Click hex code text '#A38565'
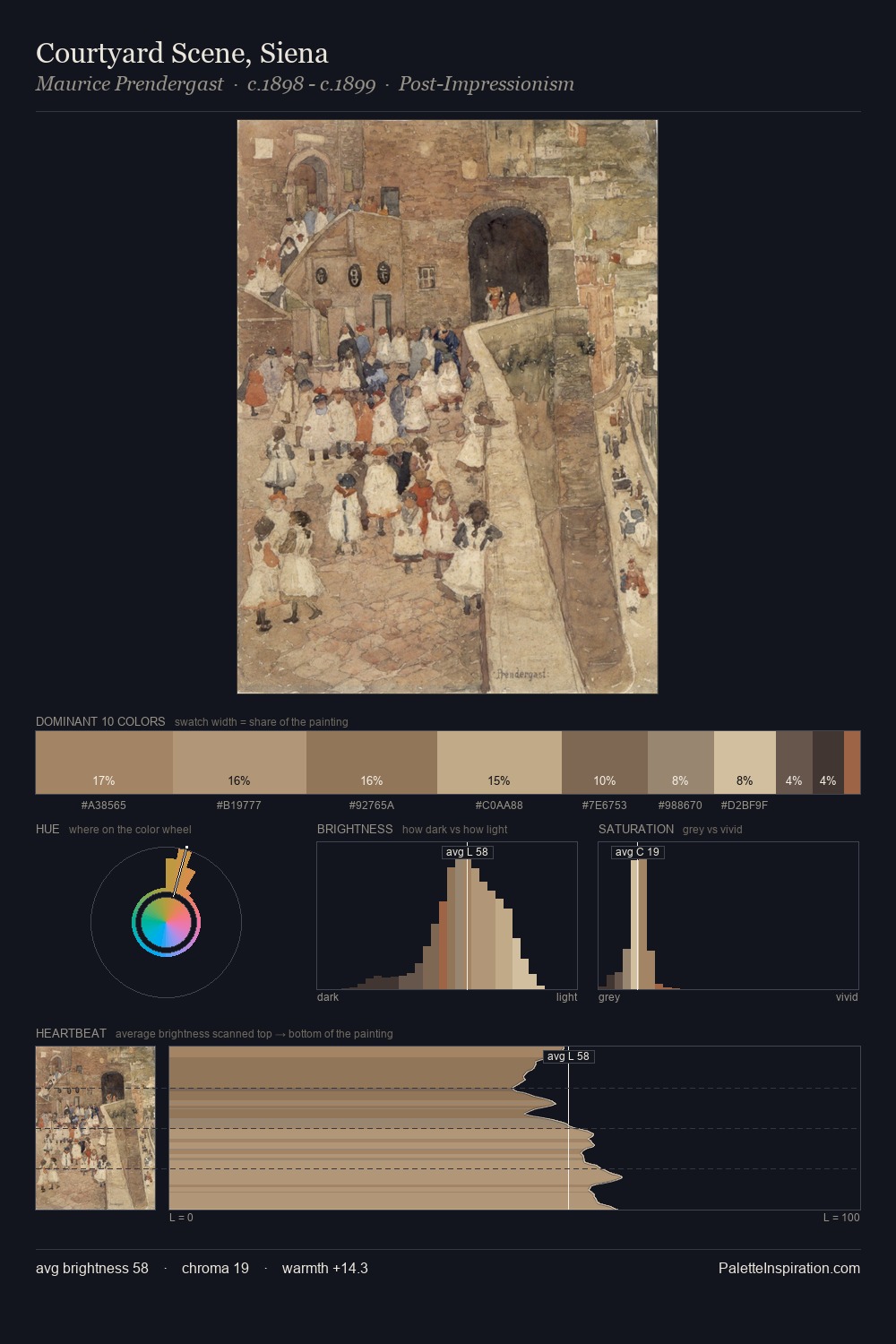 (x=104, y=806)
